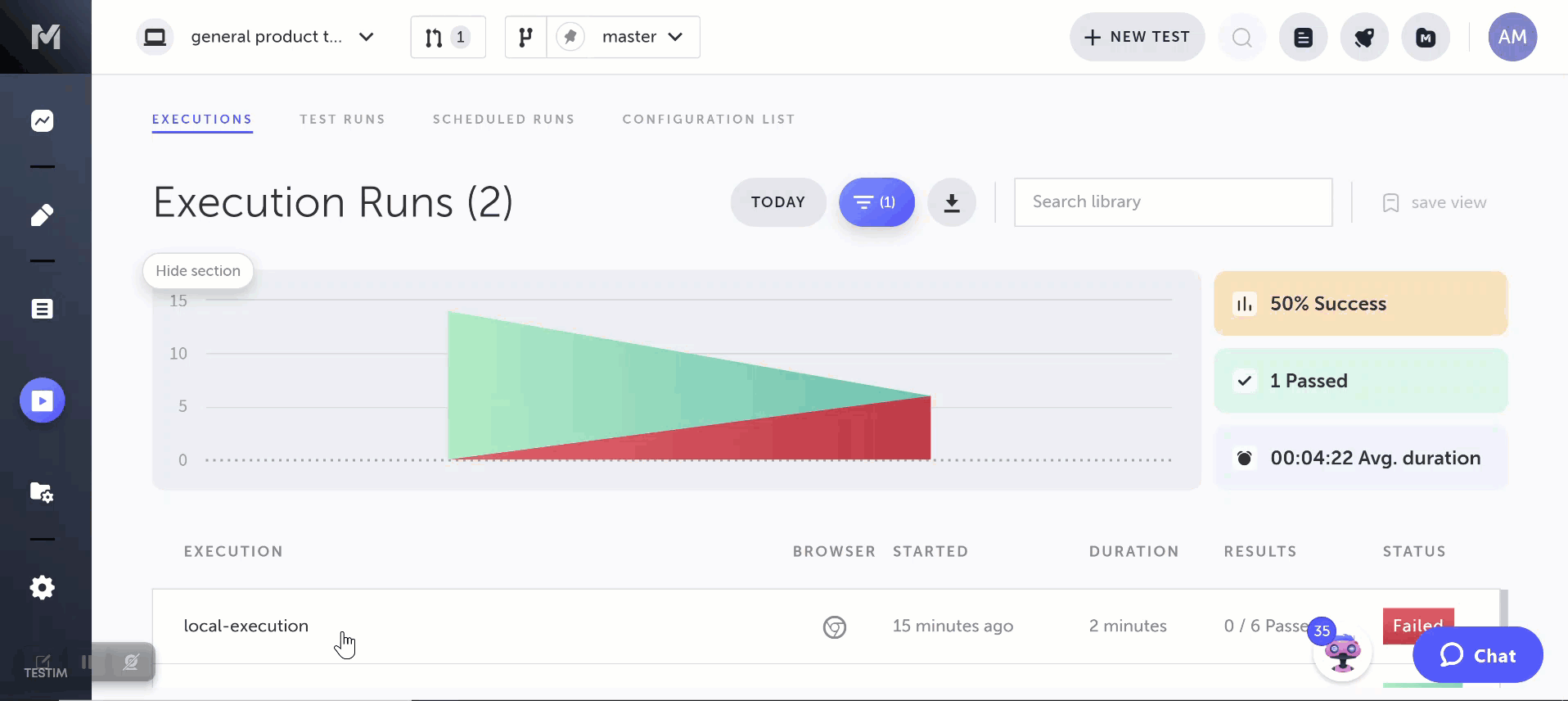The height and width of the screenshot is (701, 1568).
Task: Download the execution runs report
Action: click(x=951, y=202)
